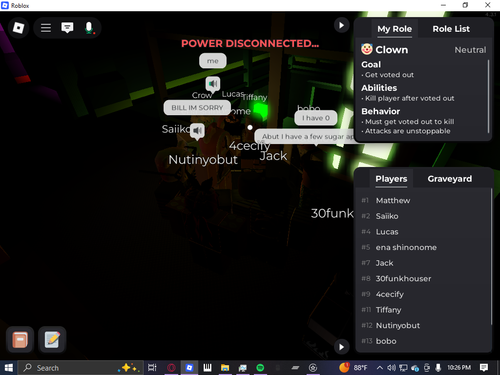Click the Roblox taskbar icon
This screenshot has width=500, height=375.
pyautogui.click(x=189, y=368)
